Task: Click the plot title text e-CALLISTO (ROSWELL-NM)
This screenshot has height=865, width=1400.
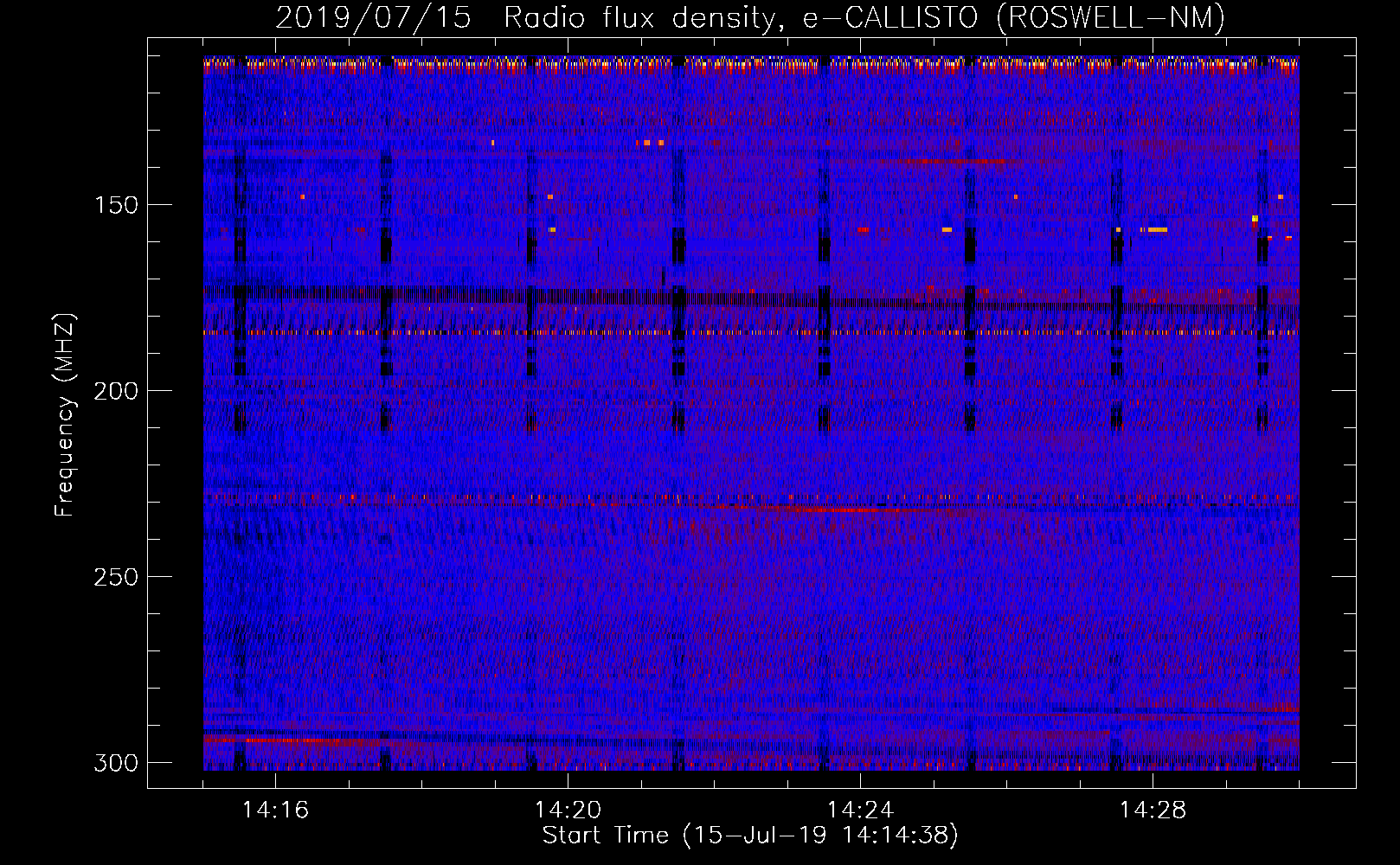Action: [1013, 18]
